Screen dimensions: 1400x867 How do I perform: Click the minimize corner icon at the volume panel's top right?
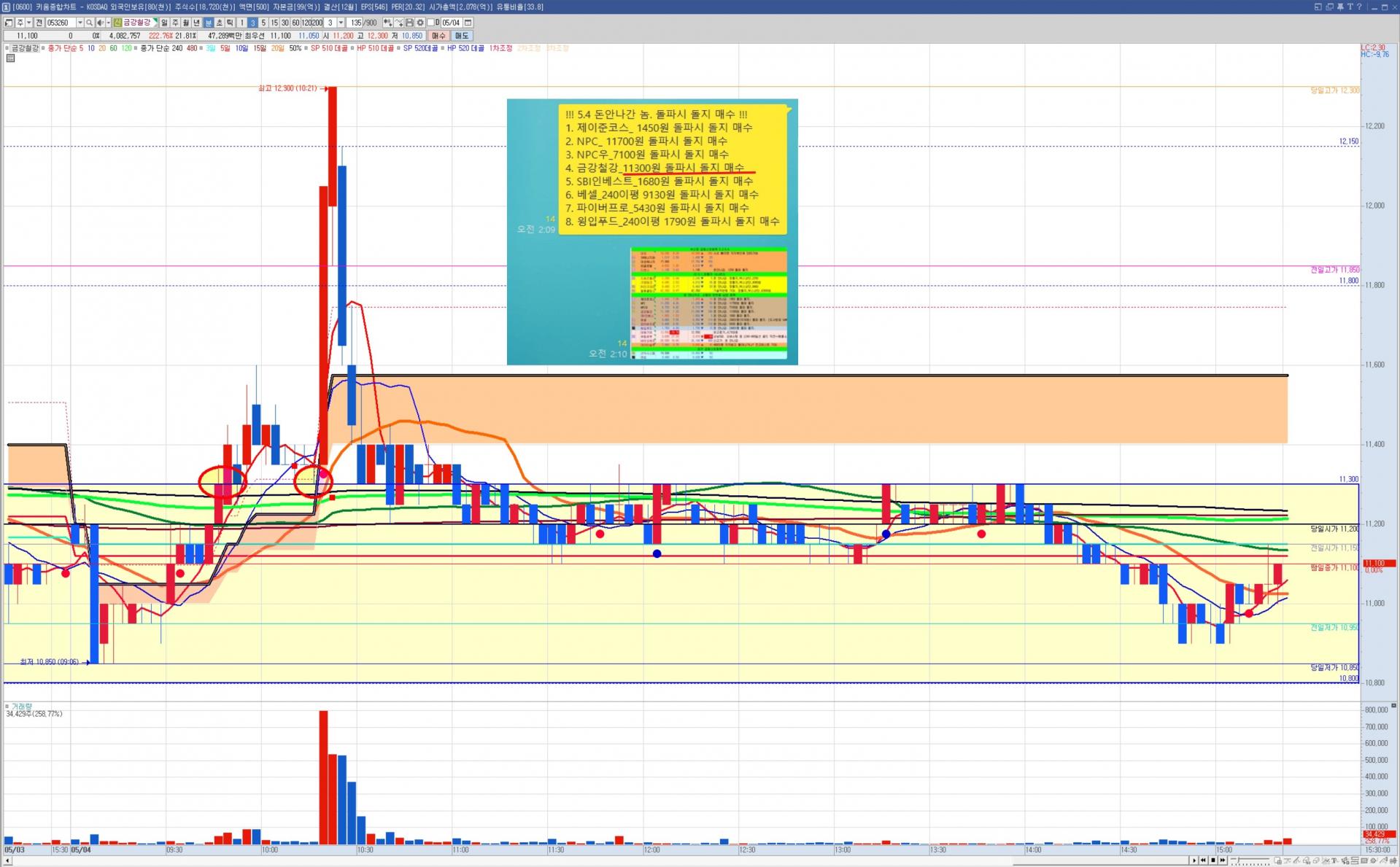(x=1393, y=706)
